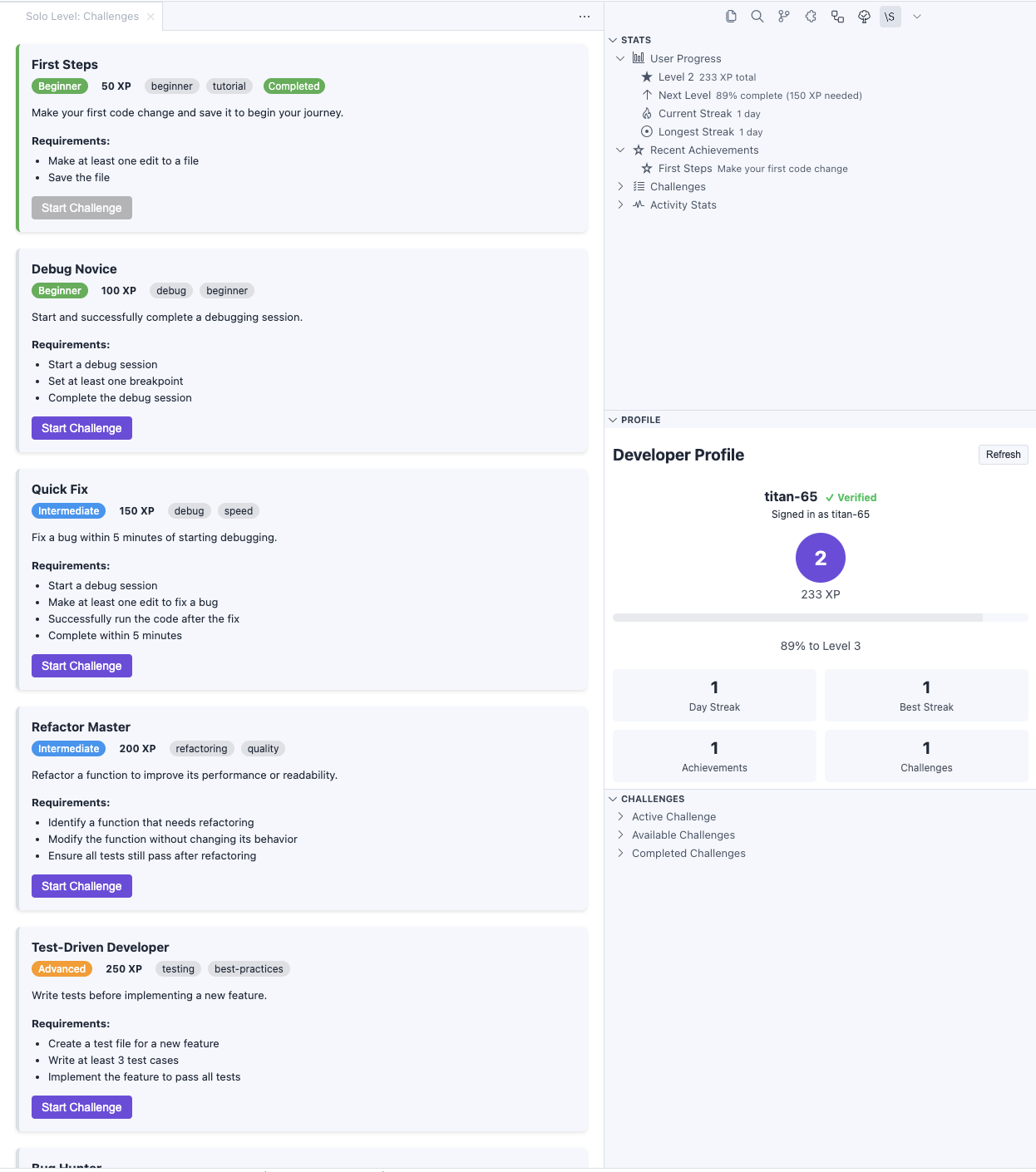Viewport: 1036px width, 1172px height.
Task: Click the connected-squares icon in the view bar
Action: pos(837,17)
